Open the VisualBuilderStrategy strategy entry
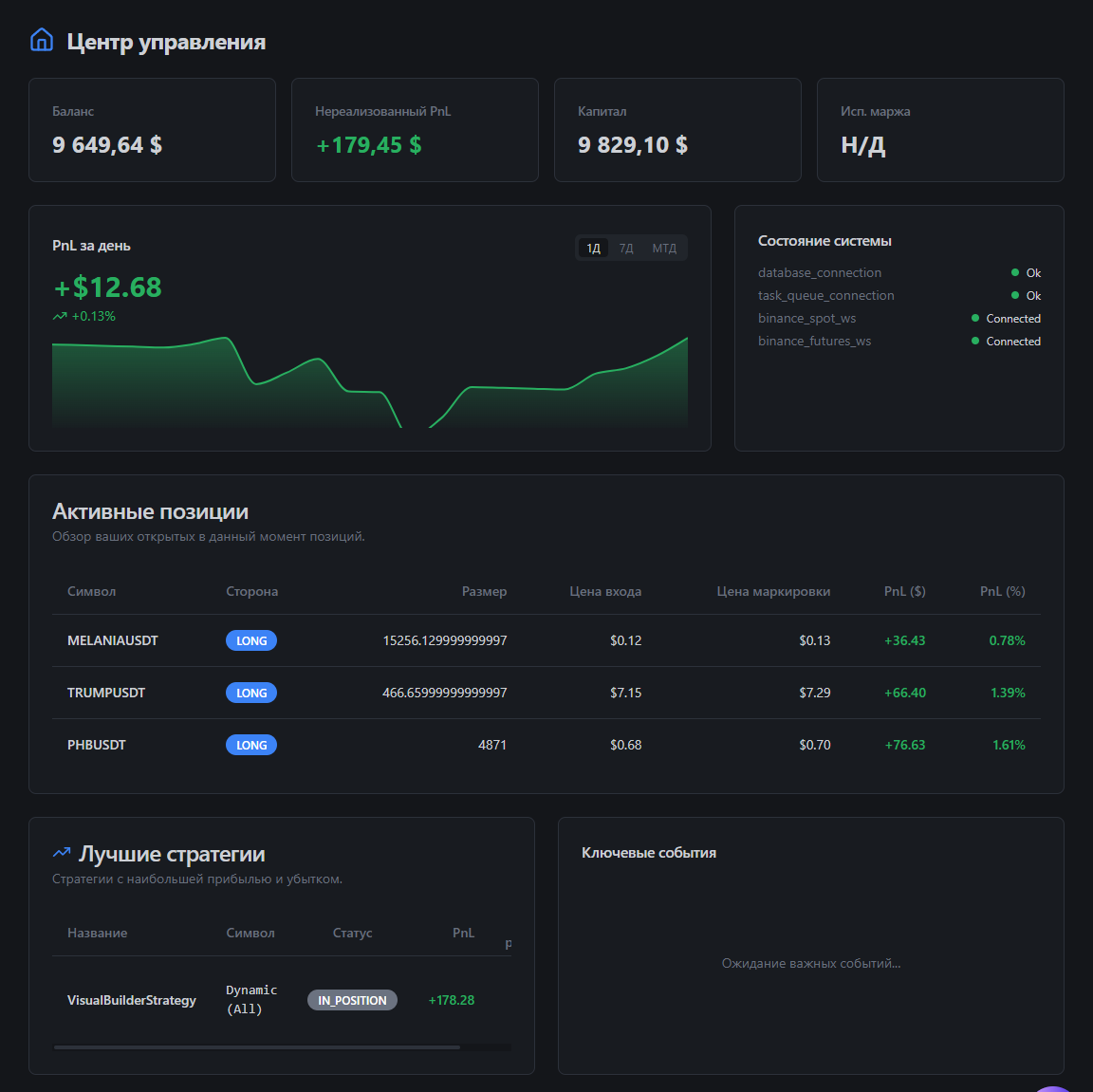This screenshot has width=1093, height=1092. (x=131, y=999)
